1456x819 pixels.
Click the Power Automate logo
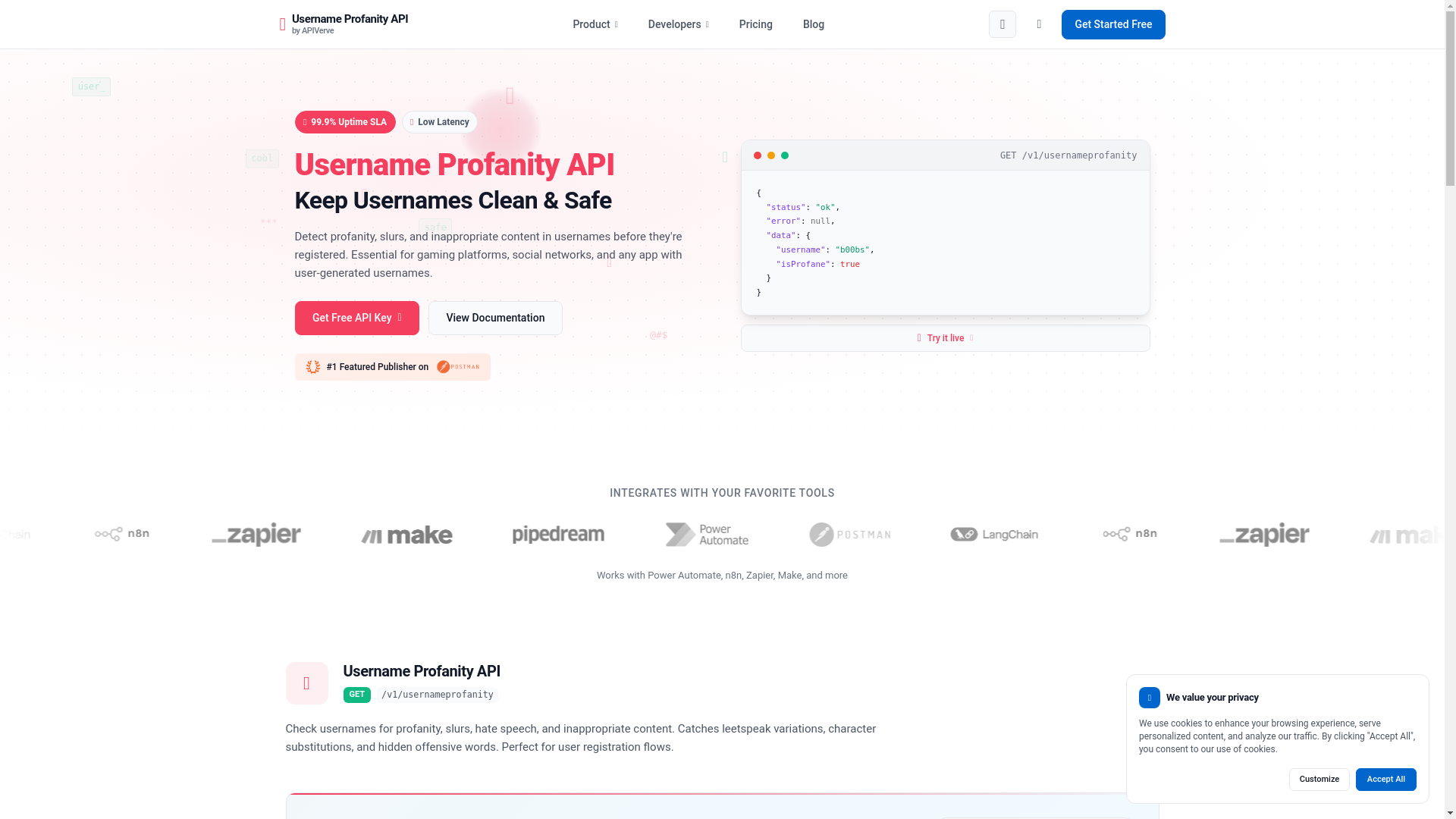pyautogui.click(x=707, y=535)
